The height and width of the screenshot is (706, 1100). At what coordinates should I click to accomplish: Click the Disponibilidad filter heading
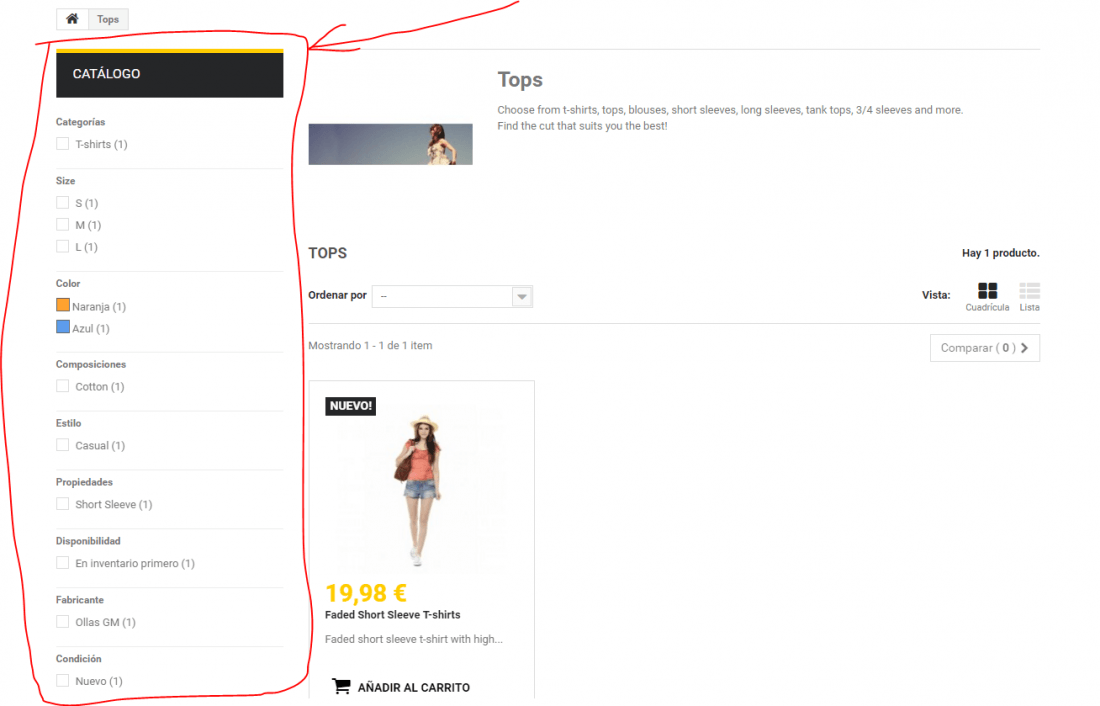tap(88, 541)
